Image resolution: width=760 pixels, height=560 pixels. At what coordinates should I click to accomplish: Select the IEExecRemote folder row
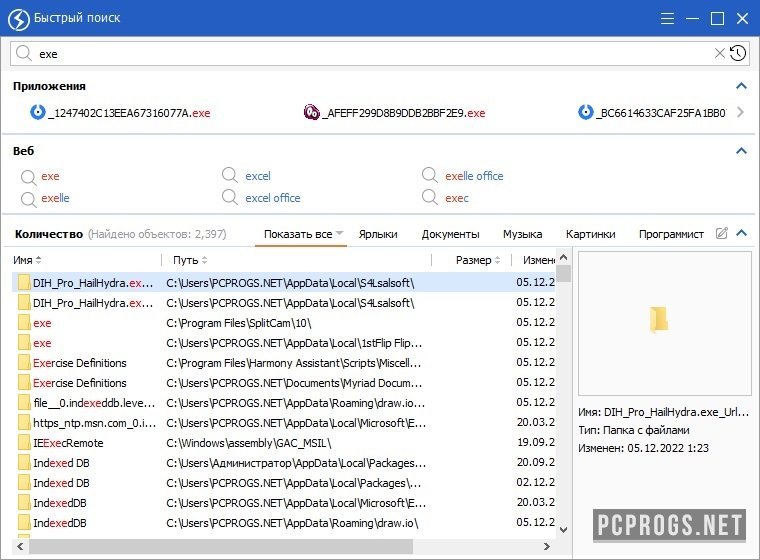(68, 443)
